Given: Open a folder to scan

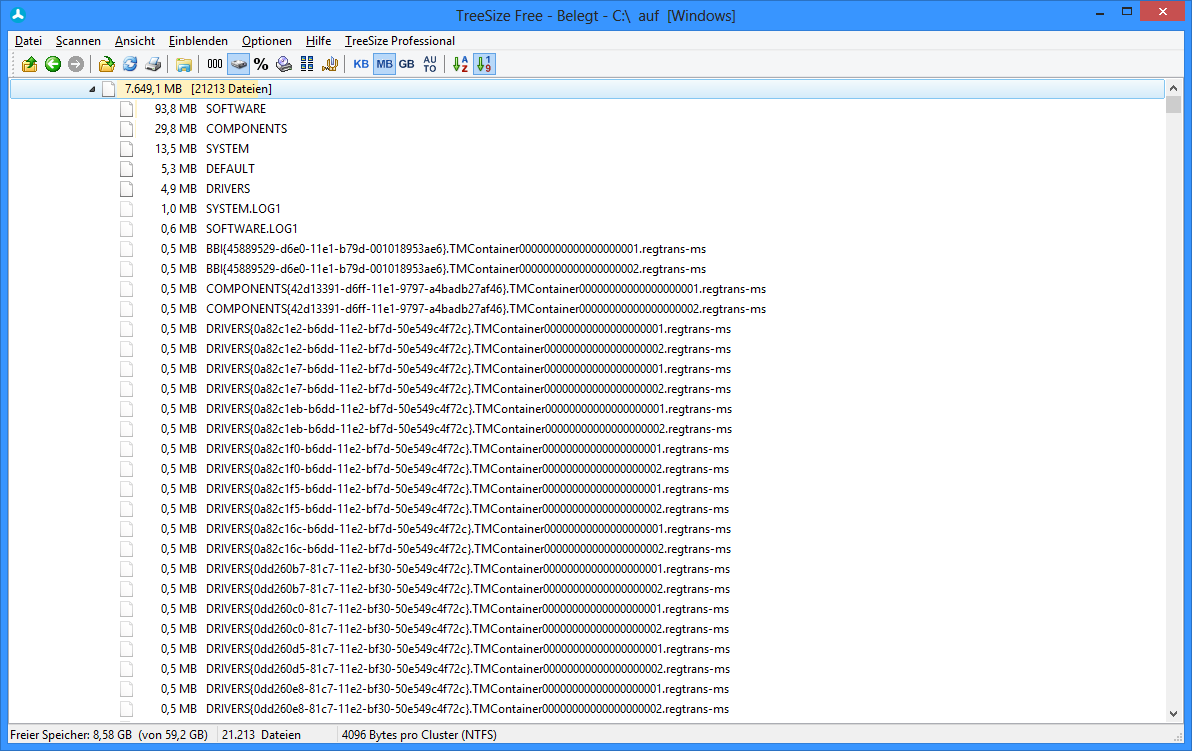Looking at the screenshot, I should pos(107,65).
